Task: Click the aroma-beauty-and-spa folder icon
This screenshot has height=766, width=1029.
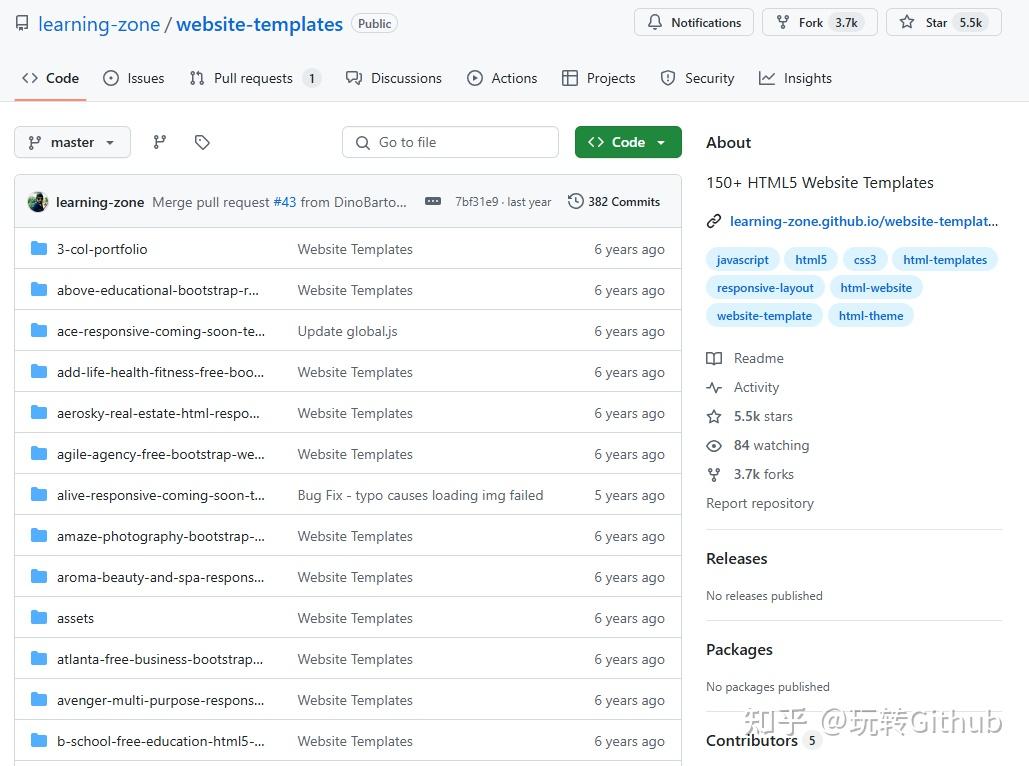Action: [39, 576]
